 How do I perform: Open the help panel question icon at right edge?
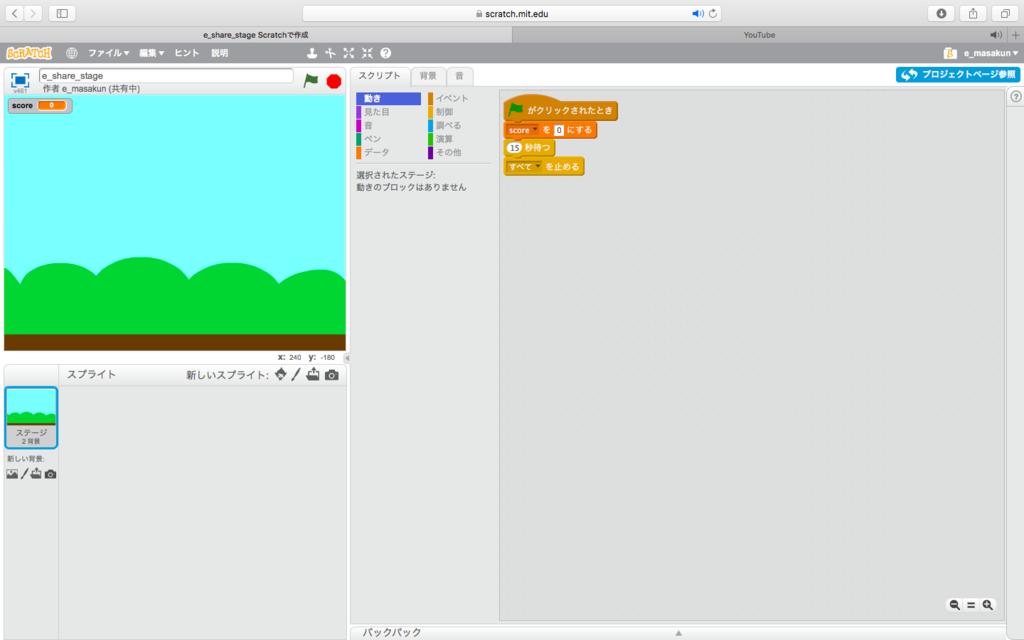point(1016,96)
